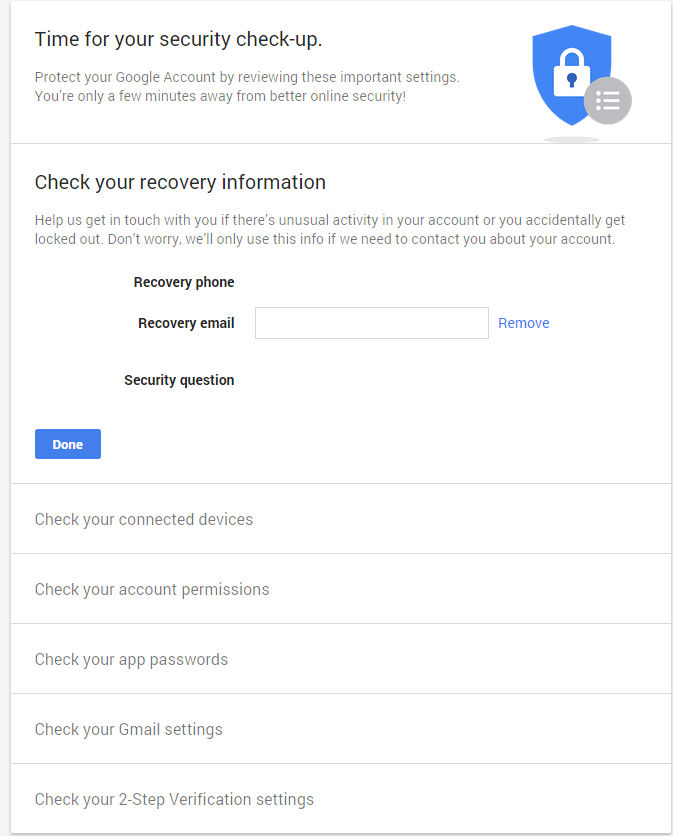Image resolution: width=673 pixels, height=836 pixels.
Task: Select the Recovery email label
Action: point(186,323)
